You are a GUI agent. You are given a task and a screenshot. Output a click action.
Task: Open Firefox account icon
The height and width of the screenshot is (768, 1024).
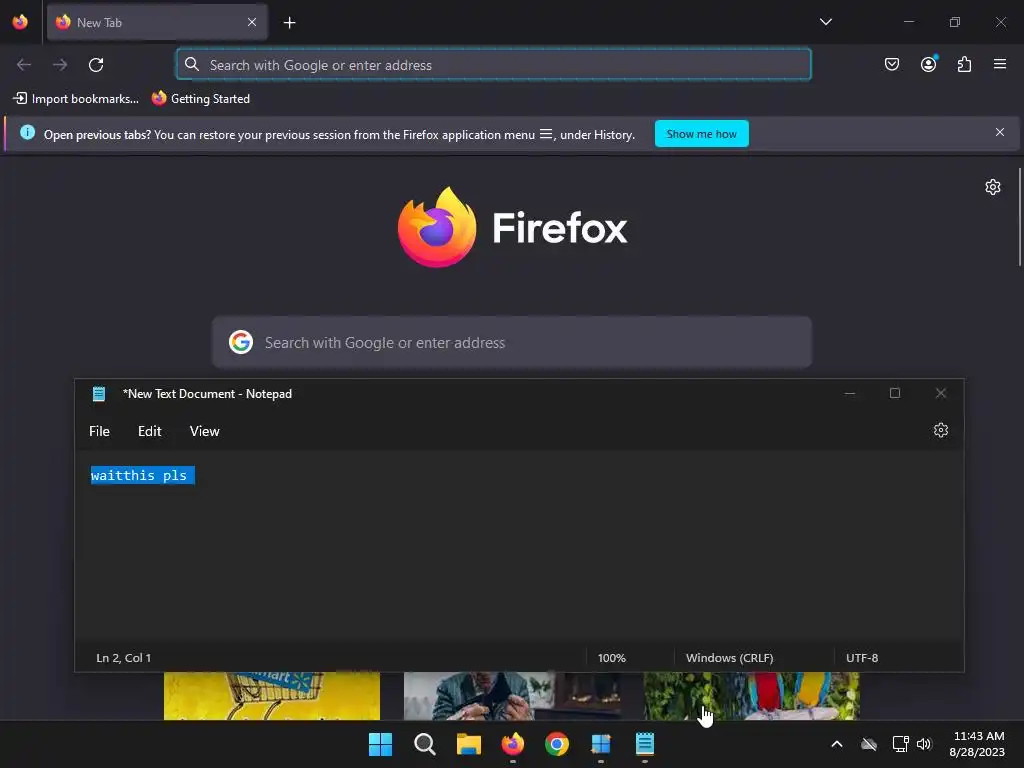click(x=928, y=64)
